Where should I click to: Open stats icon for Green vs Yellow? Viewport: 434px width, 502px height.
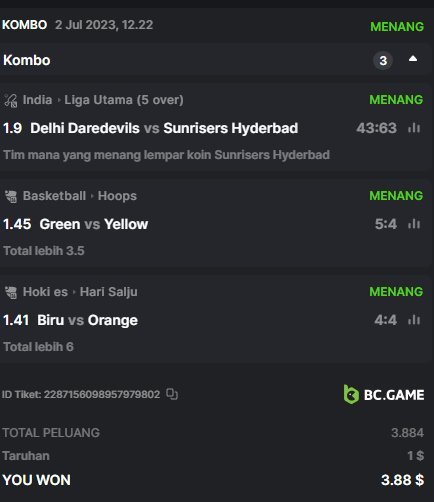coord(414,224)
